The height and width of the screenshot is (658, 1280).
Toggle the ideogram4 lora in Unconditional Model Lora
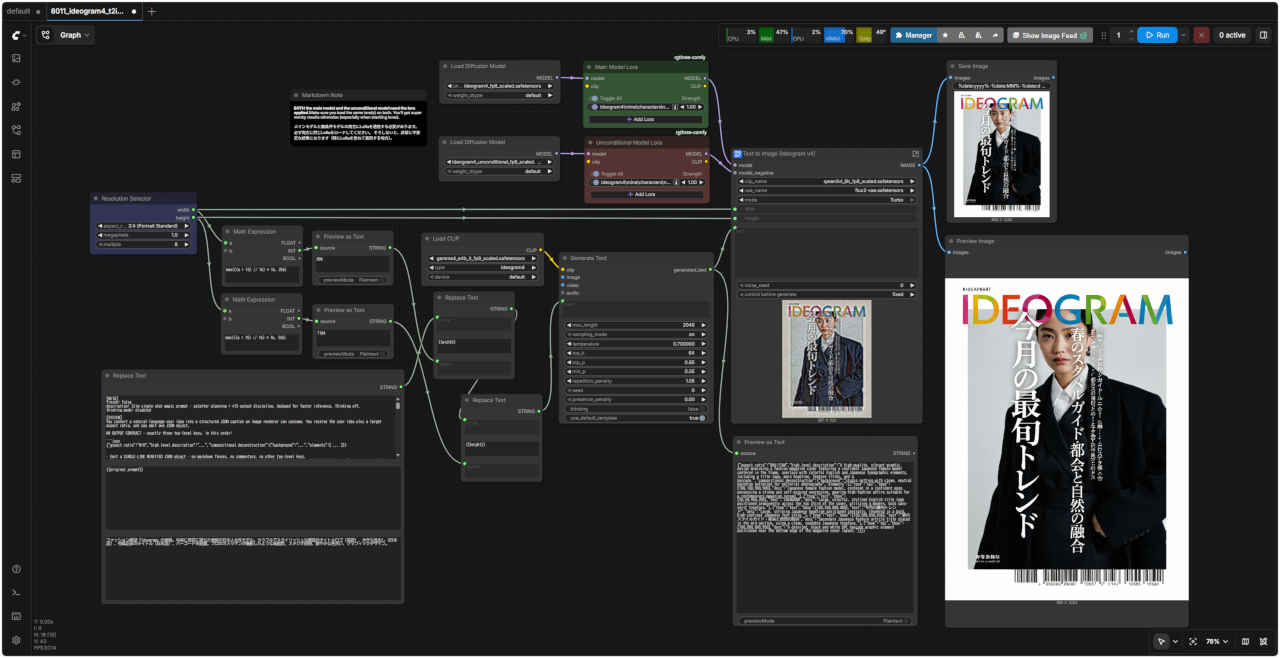click(x=595, y=182)
